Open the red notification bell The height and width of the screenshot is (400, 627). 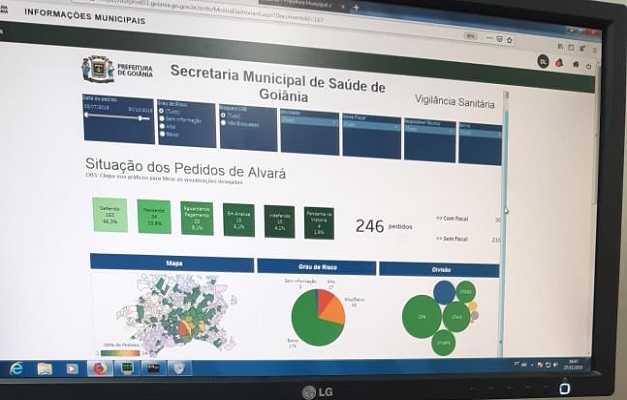[559, 63]
